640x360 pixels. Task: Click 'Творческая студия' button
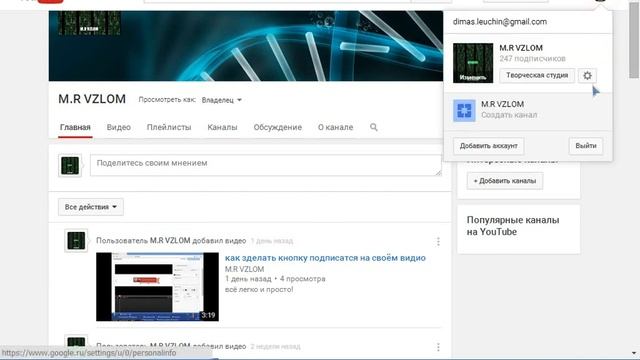pos(537,76)
